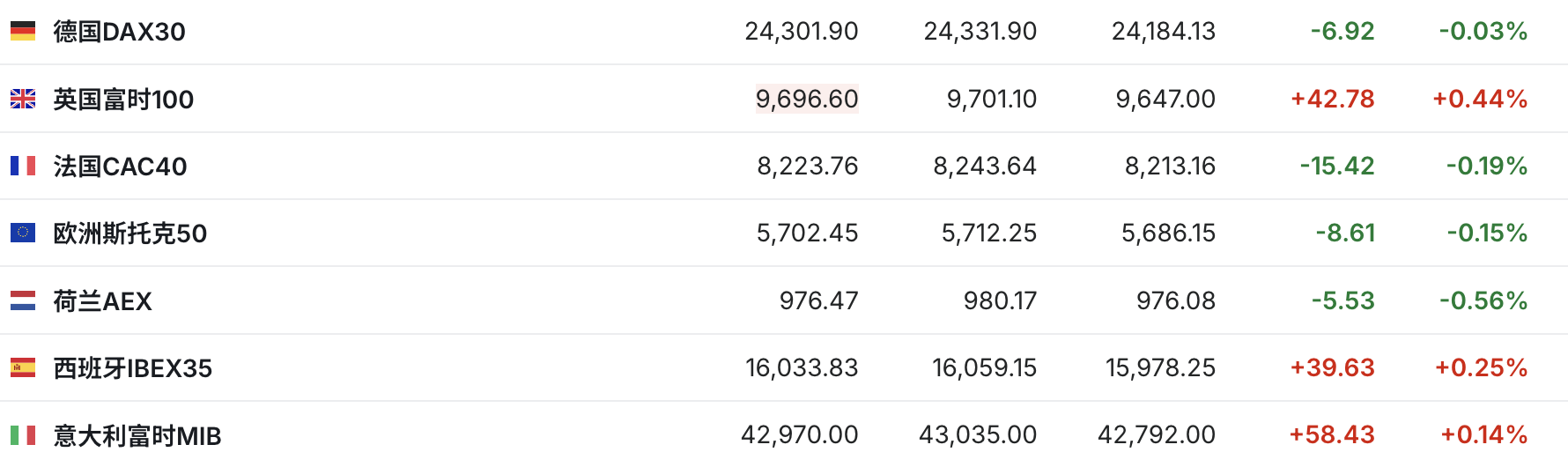Click the Netherlands flag icon
Viewport: 1568px width, 467px height.
pos(23,300)
